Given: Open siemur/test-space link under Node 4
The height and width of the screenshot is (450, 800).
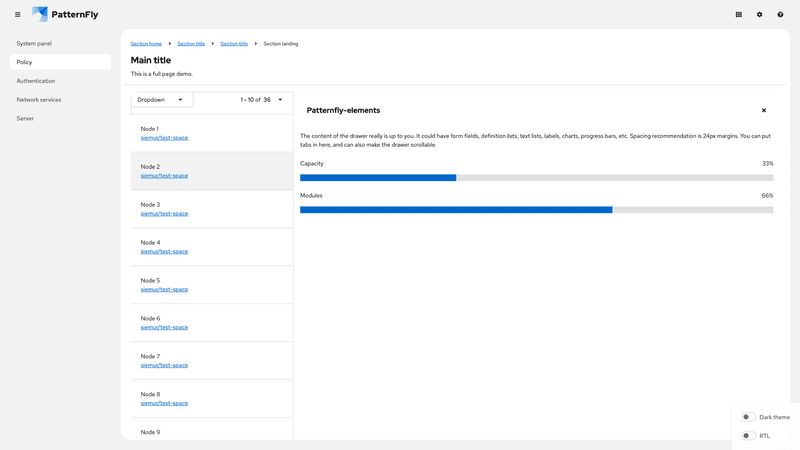Looking at the screenshot, I should (164, 252).
